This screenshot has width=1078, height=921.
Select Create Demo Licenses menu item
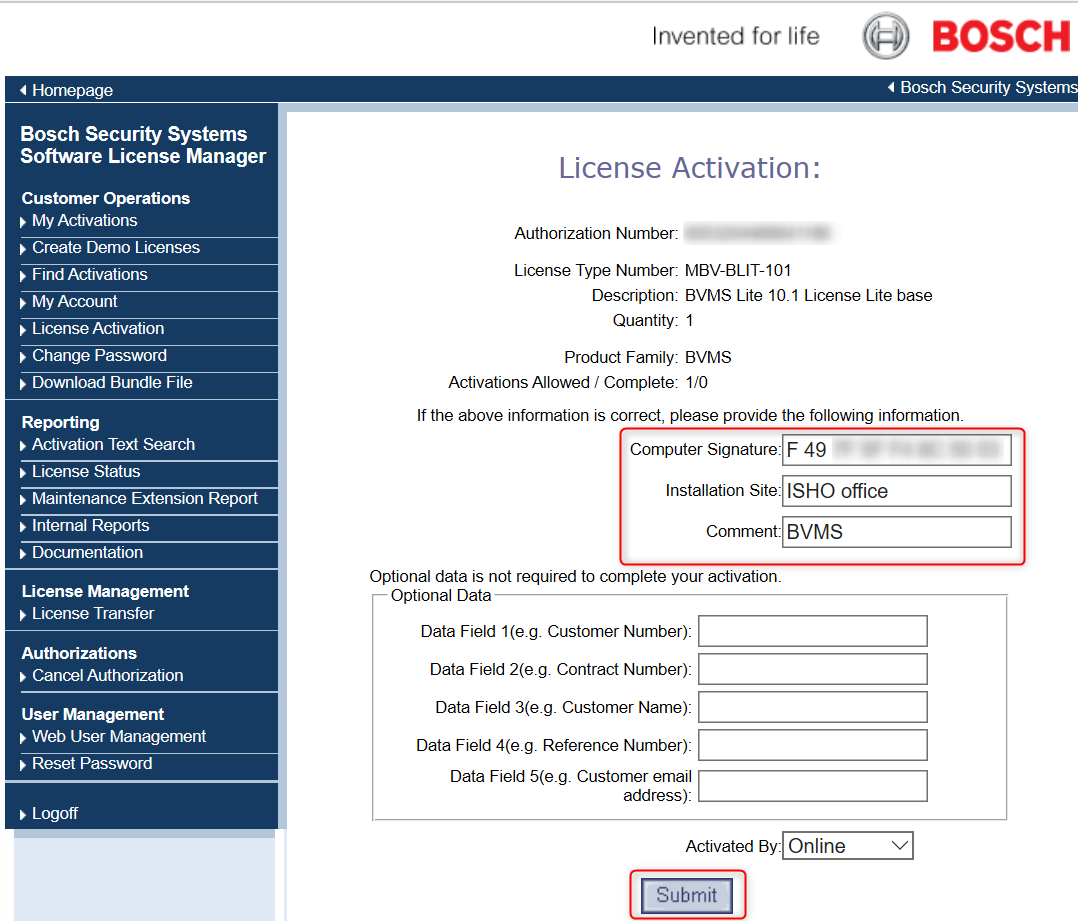pos(115,248)
